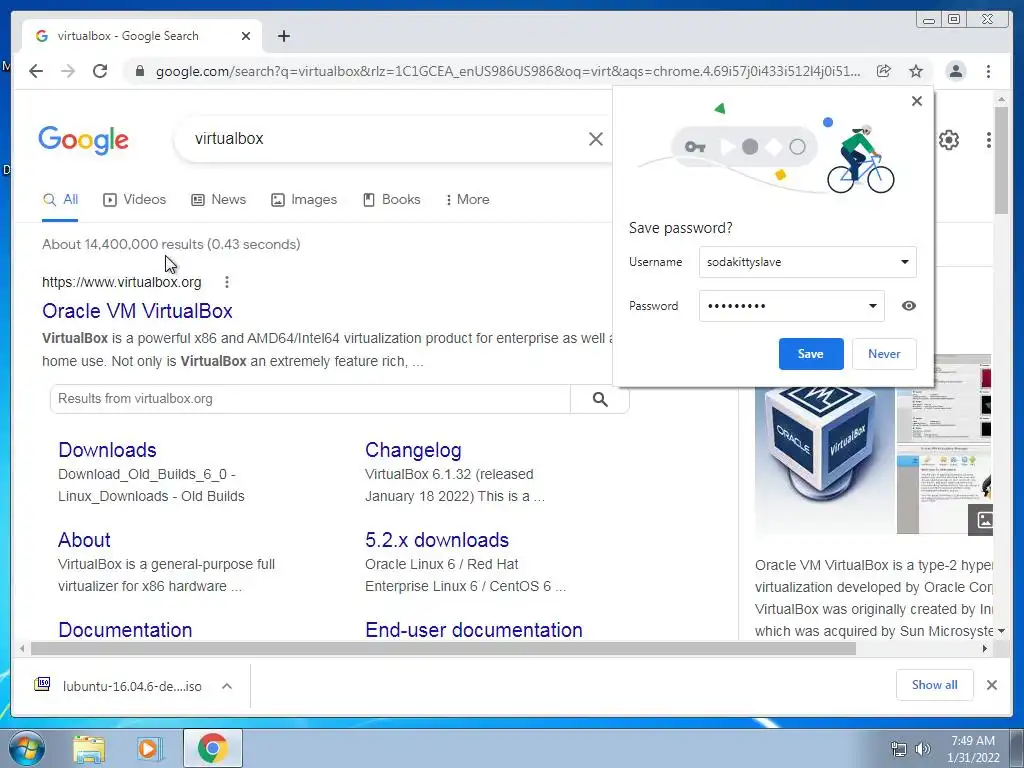1024x768 pixels.
Task: Close the downloads bar
Action: tap(991, 685)
